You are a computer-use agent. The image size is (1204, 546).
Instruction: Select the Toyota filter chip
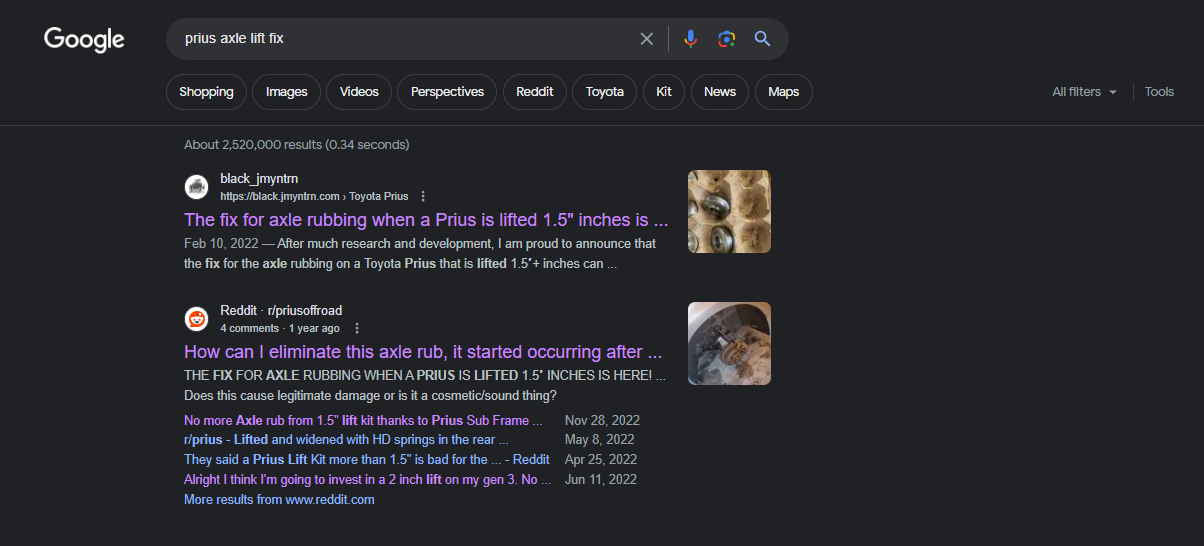pyautogui.click(x=605, y=92)
